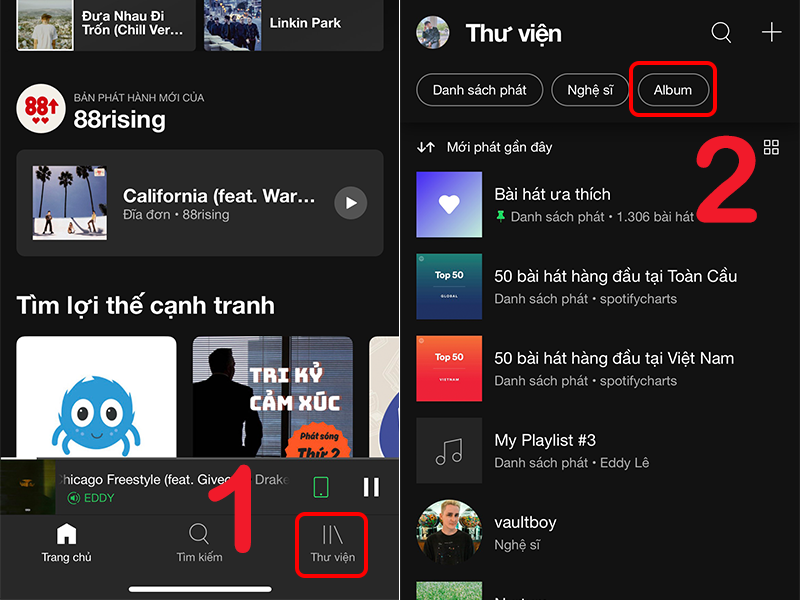Tap the plus icon to create playlist
Viewport: 800px width, 600px height.
click(771, 32)
